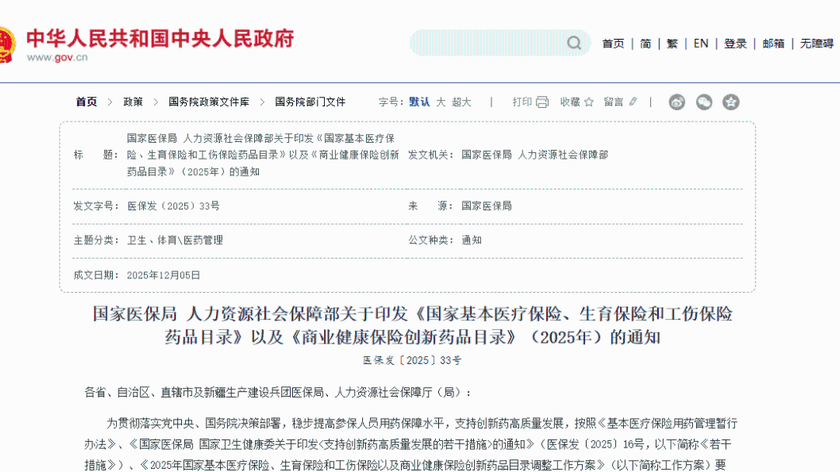Set font size to 大

tap(440, 102)
